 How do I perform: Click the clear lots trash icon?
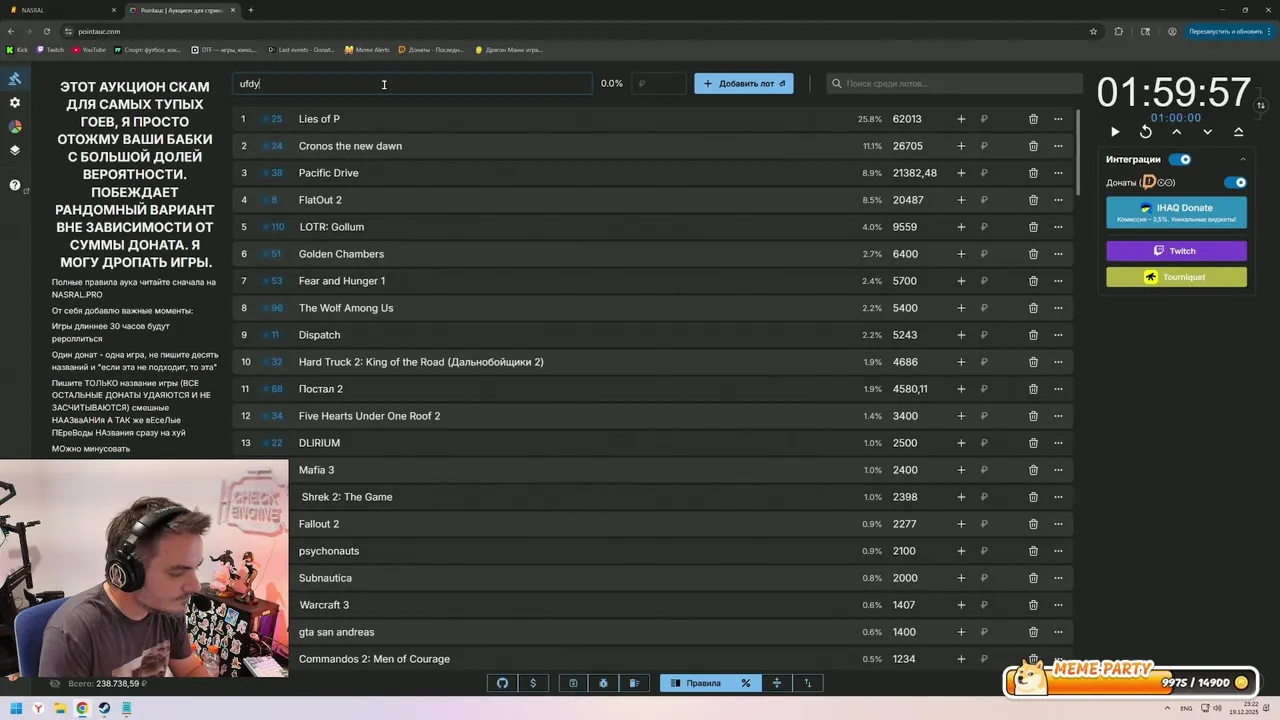(634, 683)
